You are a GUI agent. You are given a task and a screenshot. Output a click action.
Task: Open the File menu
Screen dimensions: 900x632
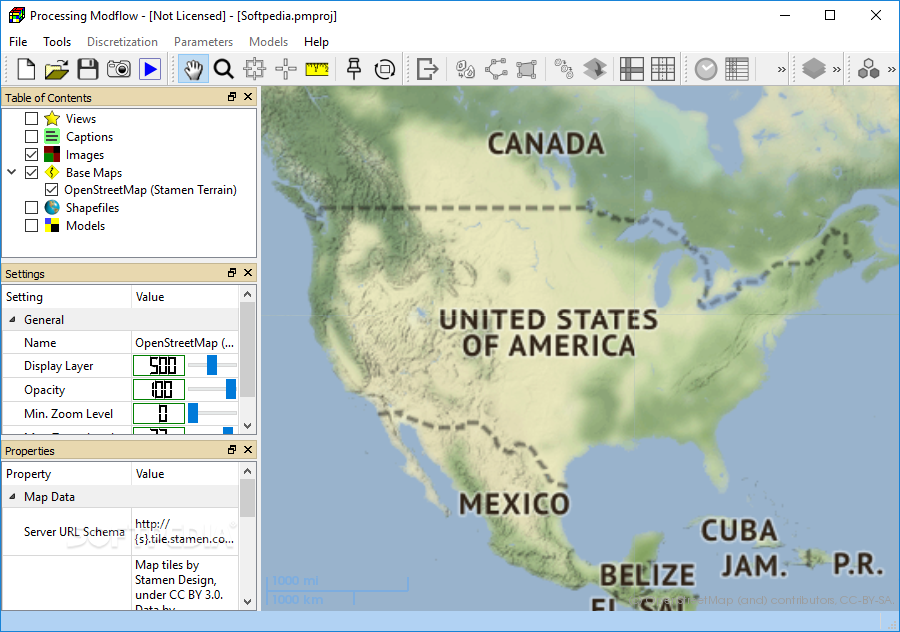tap(18, 42)
